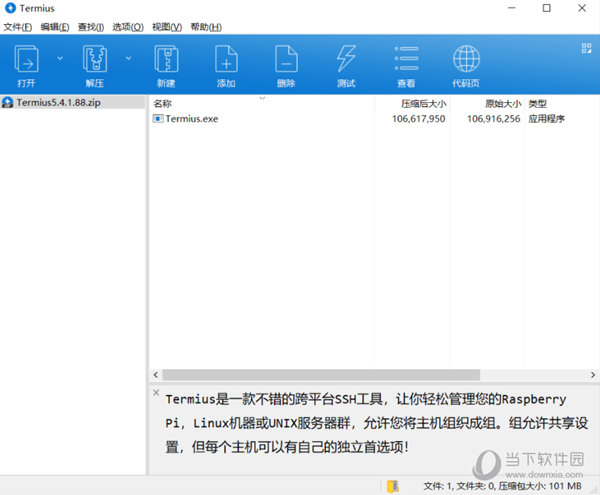
Task: Click the archive comment text about Termius
Action: point(377,423)
